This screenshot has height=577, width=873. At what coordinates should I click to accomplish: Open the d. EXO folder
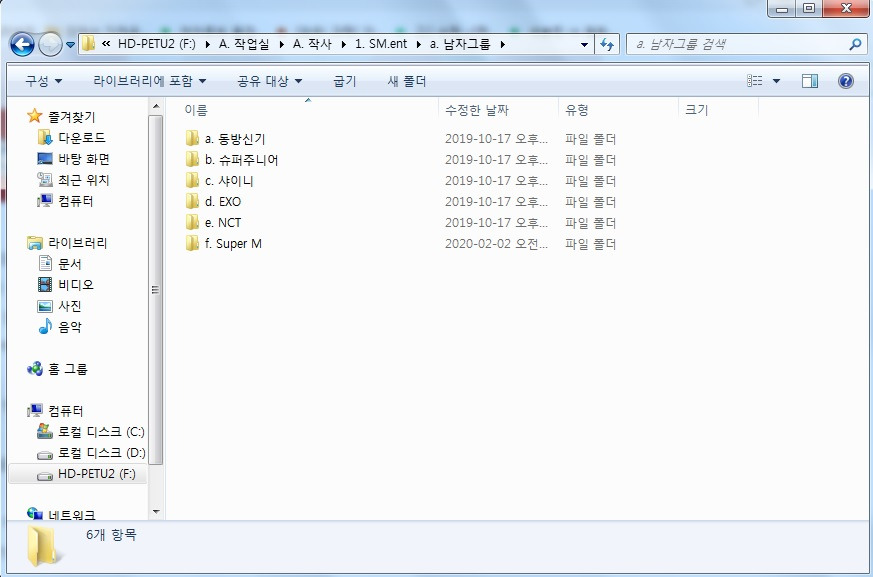[x=222, y=201]
